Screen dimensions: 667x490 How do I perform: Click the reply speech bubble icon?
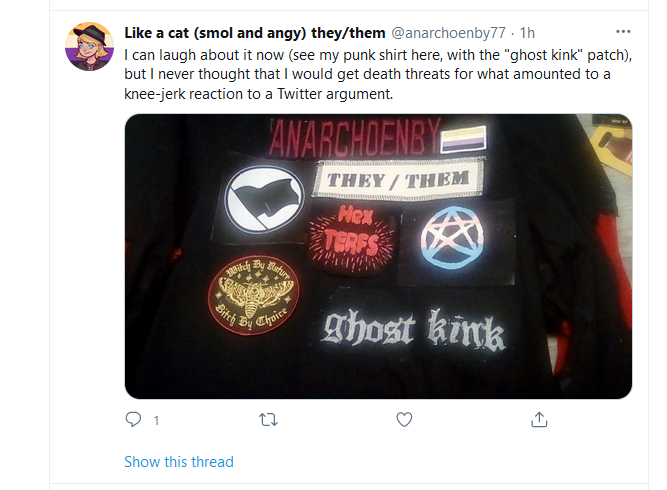[x=133, y=419]
